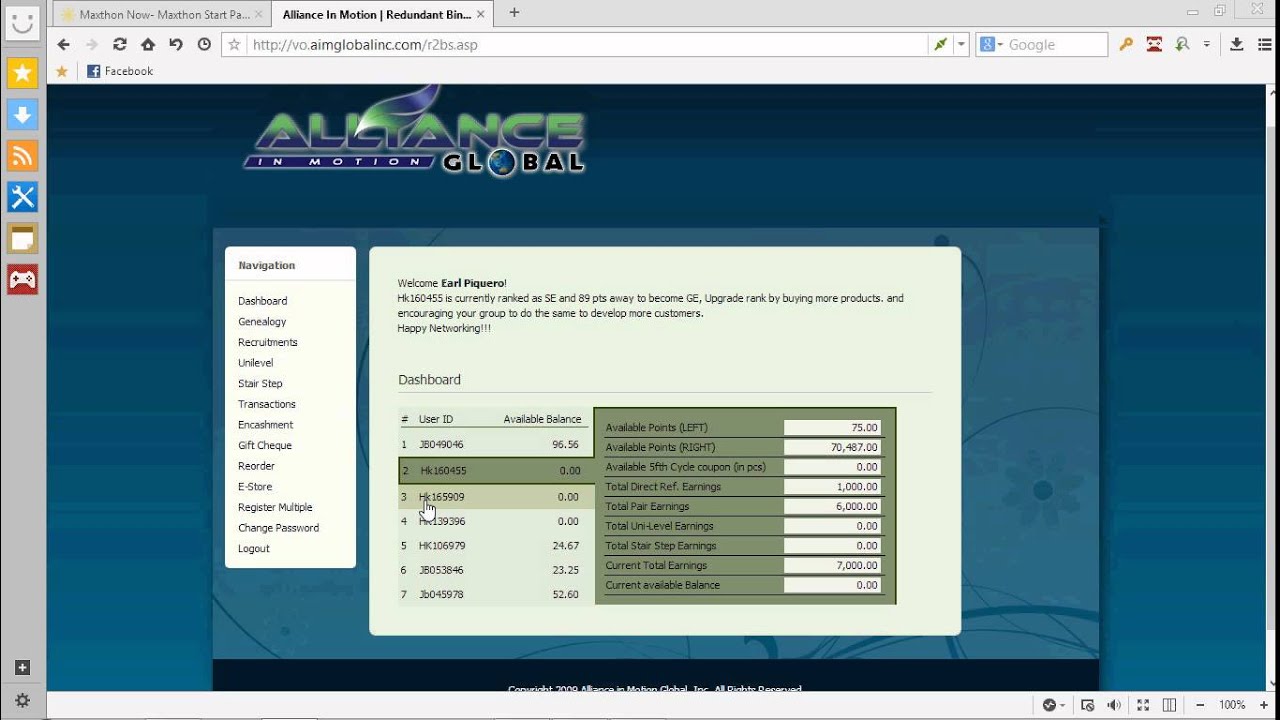Screen dimensions: 1280x720
Task: Select user ID Jb045978 row
Action: click(x=496, y=594)
